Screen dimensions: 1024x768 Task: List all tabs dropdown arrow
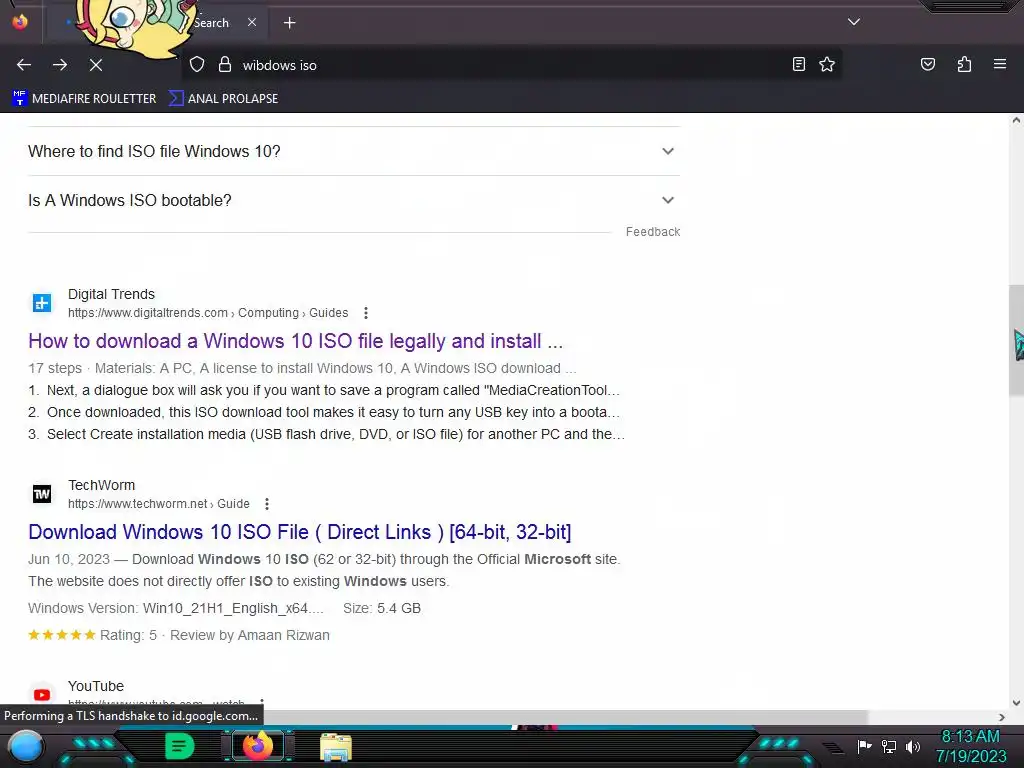(x=854, y=22)
